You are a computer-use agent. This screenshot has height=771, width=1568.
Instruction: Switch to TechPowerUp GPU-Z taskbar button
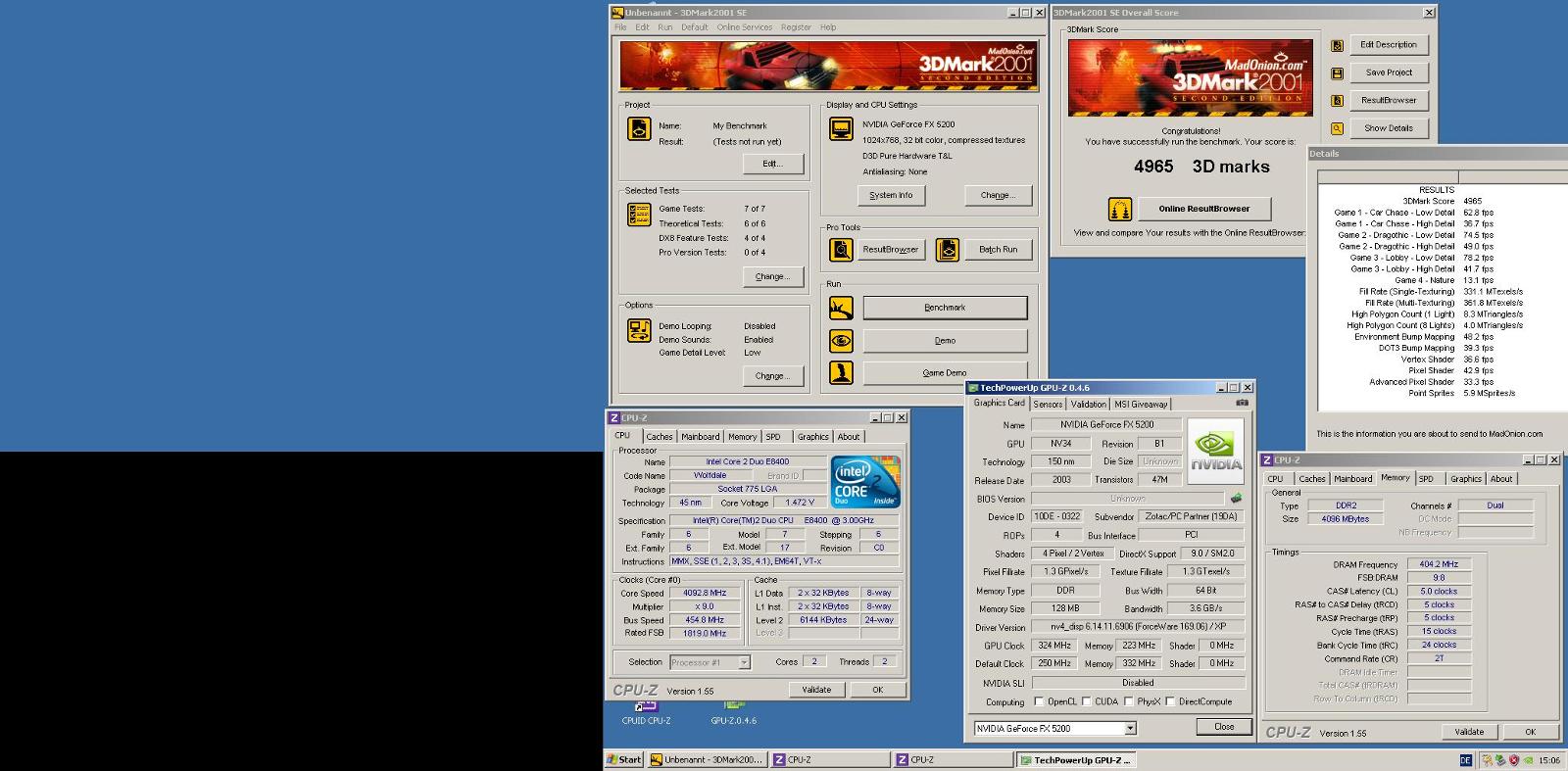point(1075,759)
